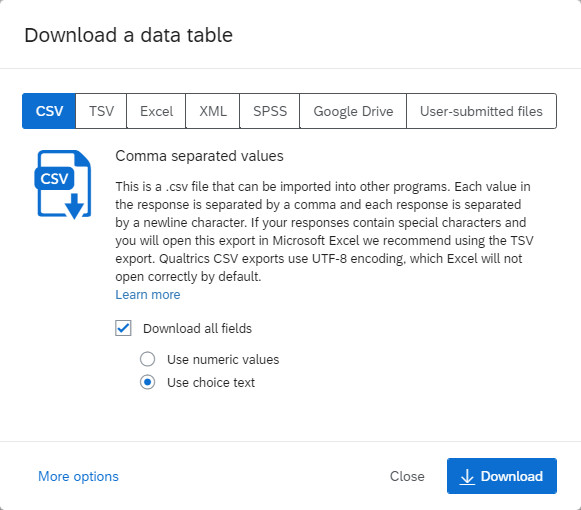Open the Learn more link
The height and width of the screenshot is (510, 581).
pyautogui.click(x=148, y=295)
